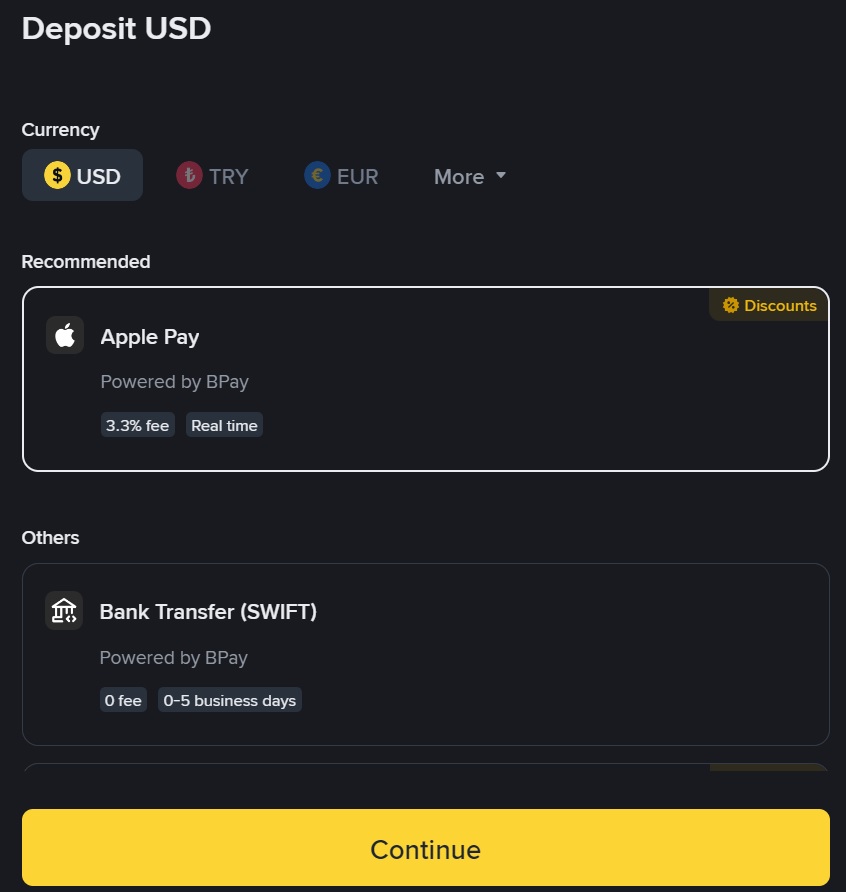Click the 3.3% fee tag
The width and height of the screenshot is (846, 892).
(x=138, y=426)
